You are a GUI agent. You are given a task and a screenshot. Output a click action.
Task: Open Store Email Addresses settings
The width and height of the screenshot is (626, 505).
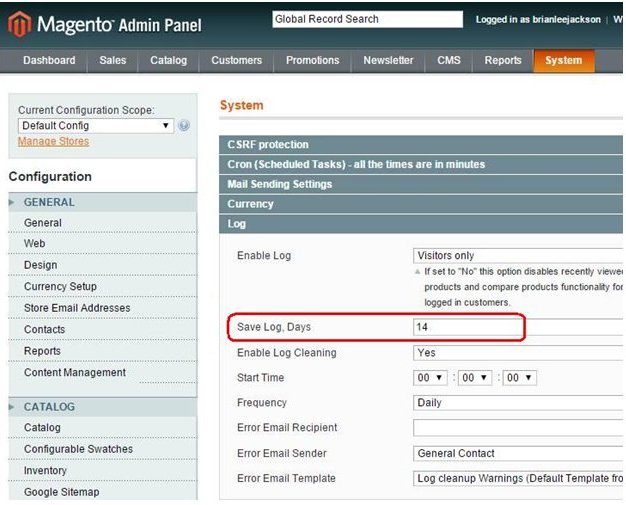pos(103,308)
